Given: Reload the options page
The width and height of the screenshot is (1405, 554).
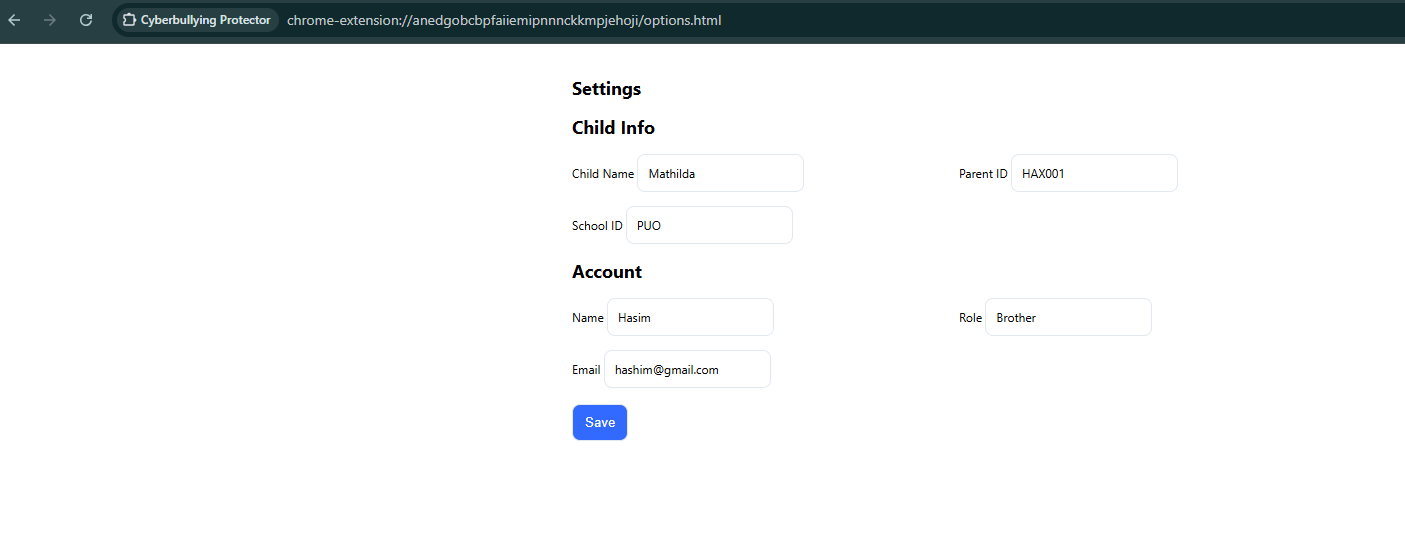Looking at the screenshot, I should (86, 20).
